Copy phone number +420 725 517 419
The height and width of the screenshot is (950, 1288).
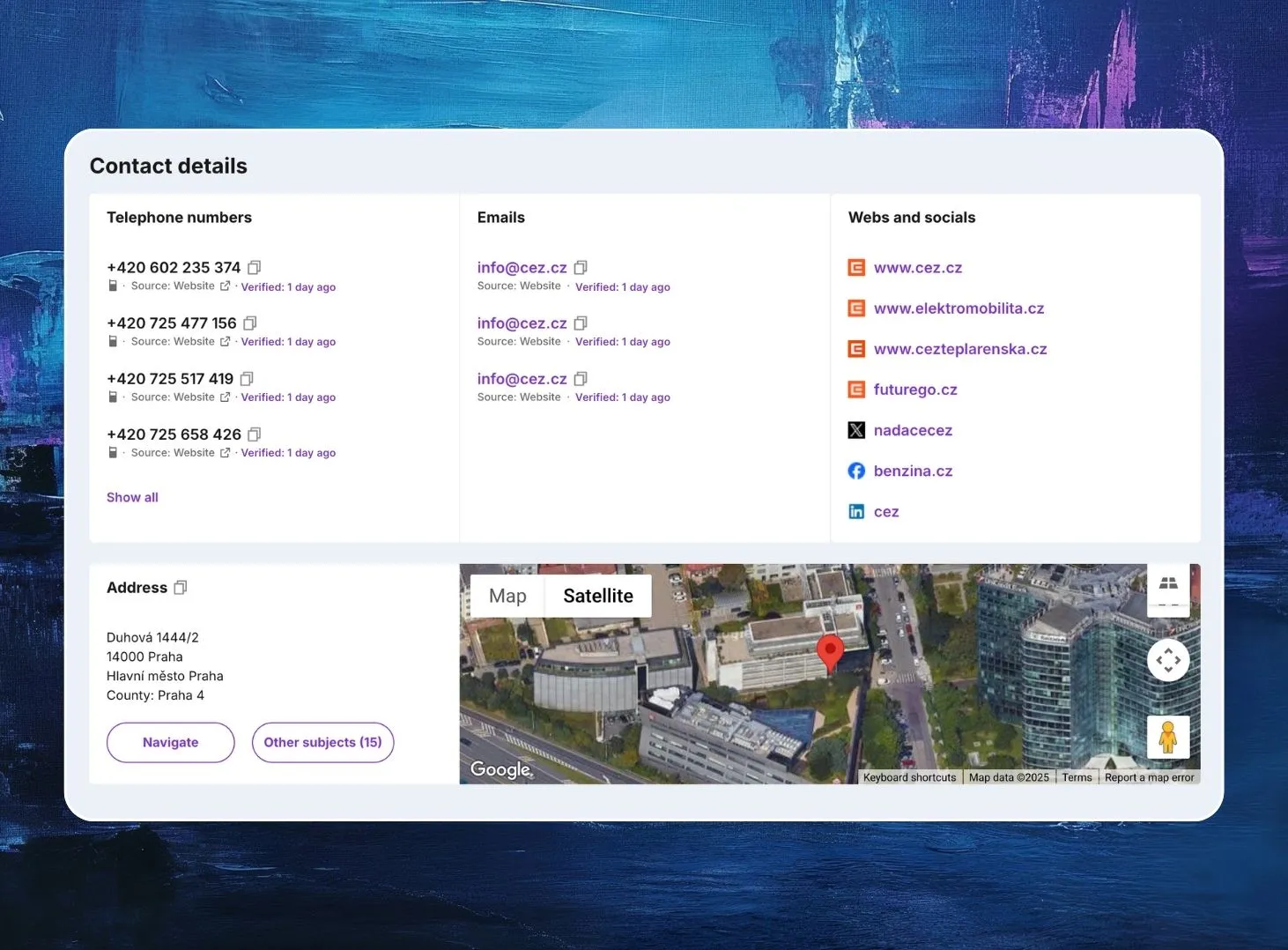[x=248, y=378]
